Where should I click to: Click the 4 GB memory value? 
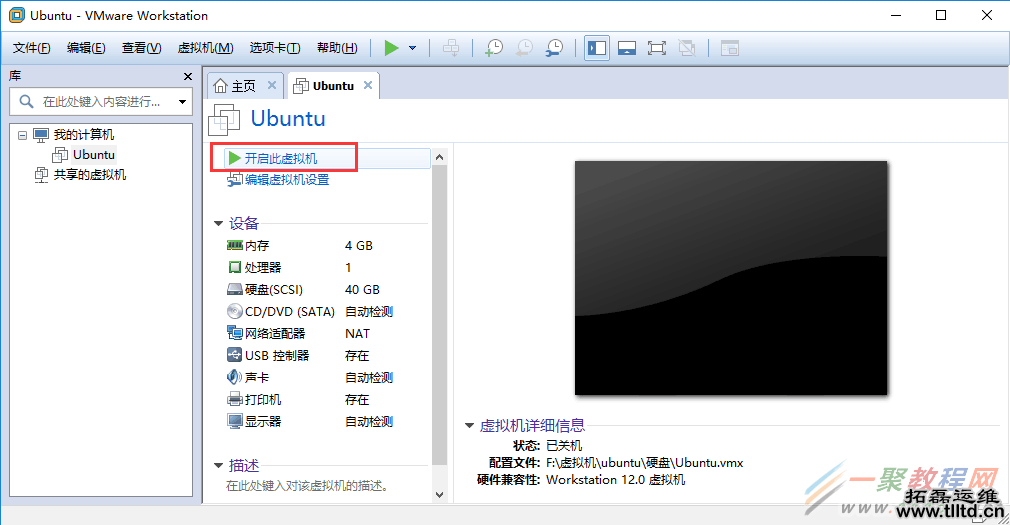359,245
